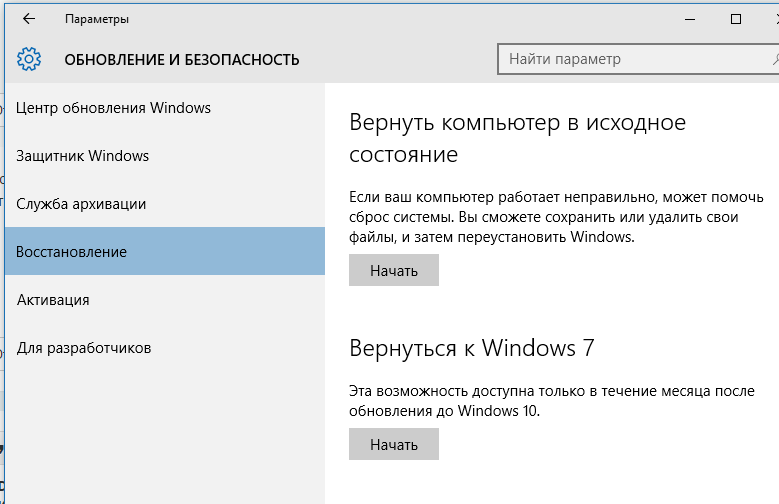Image resolution: width=779 pixels, height=504 pixels.
Task: Click the back arrow in the title bar
Action: (x=29, y=19)
